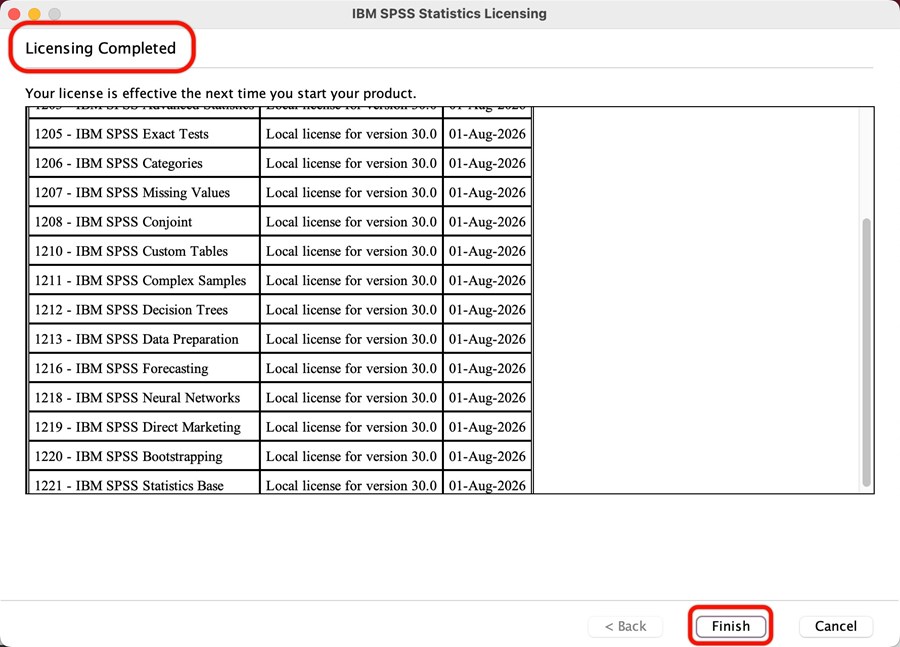Select the 01-Aug-2026 expiry for Custom Tables

point(487,251)
